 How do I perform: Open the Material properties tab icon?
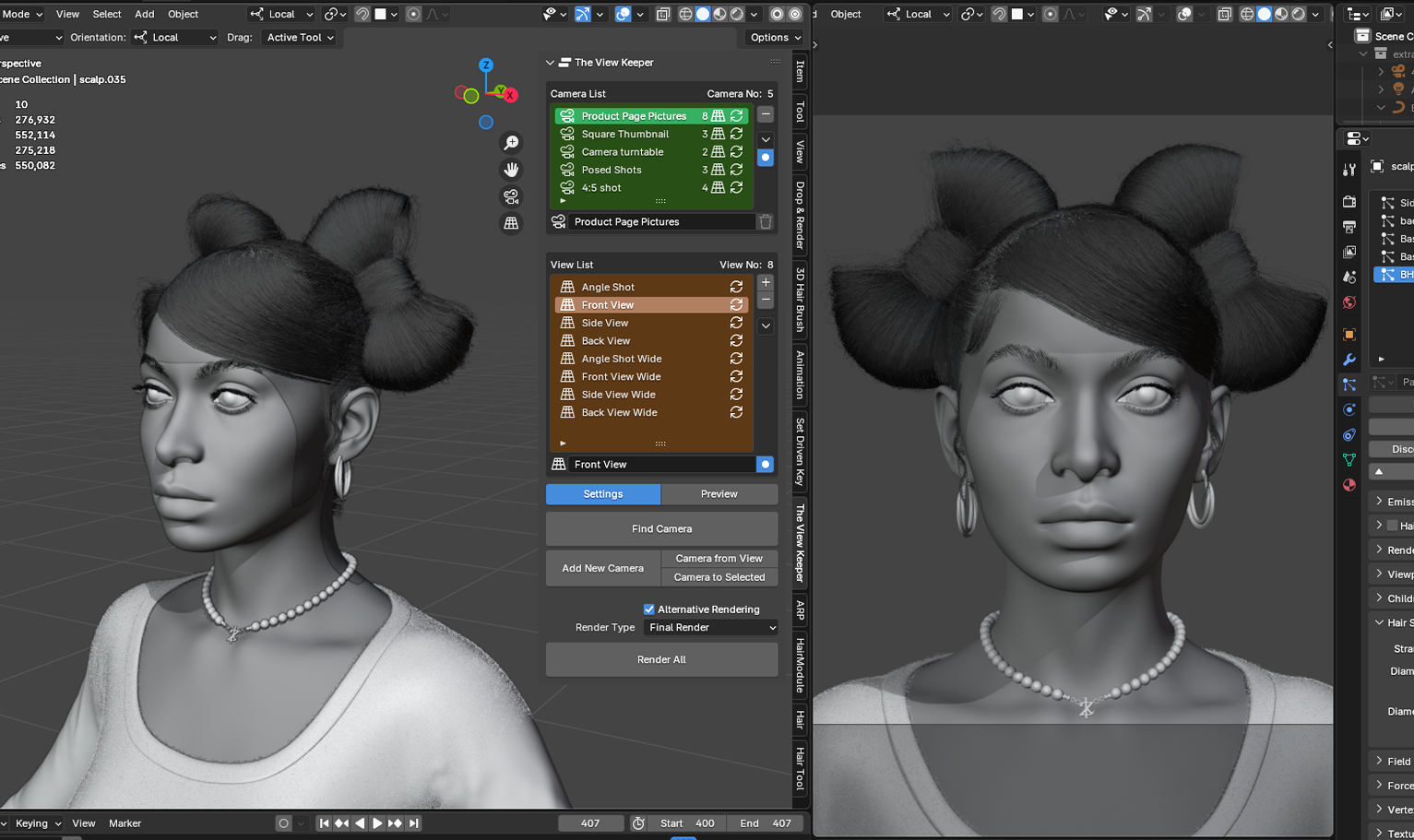[1349, 485]
